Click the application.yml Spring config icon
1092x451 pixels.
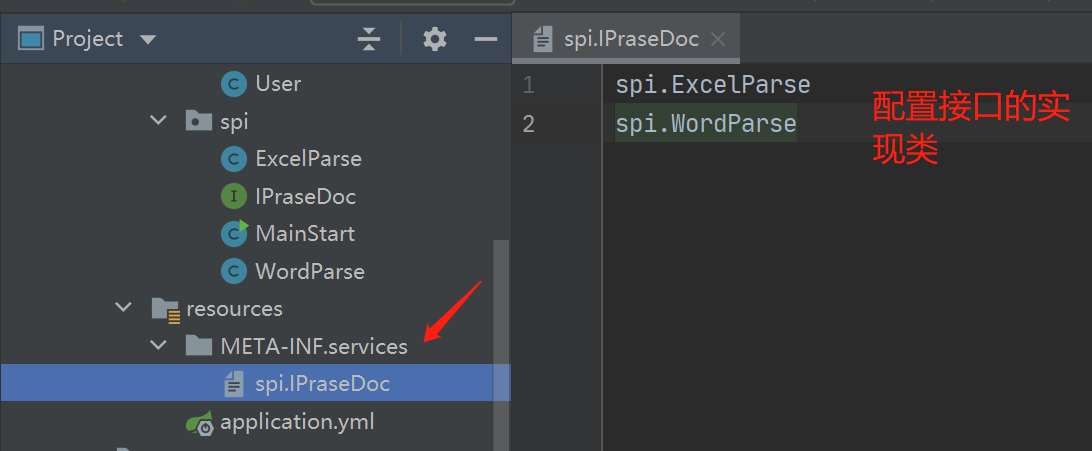click(199, 423)
